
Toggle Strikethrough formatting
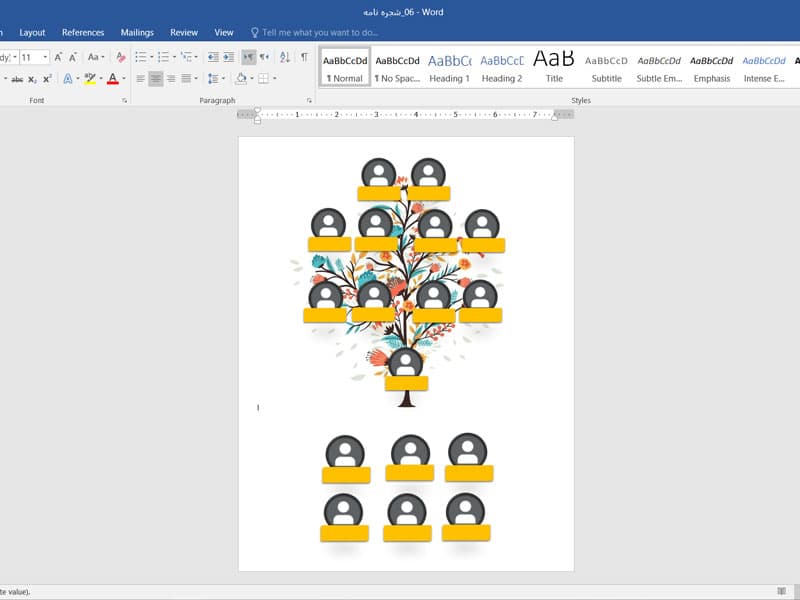tap(17, 79)
